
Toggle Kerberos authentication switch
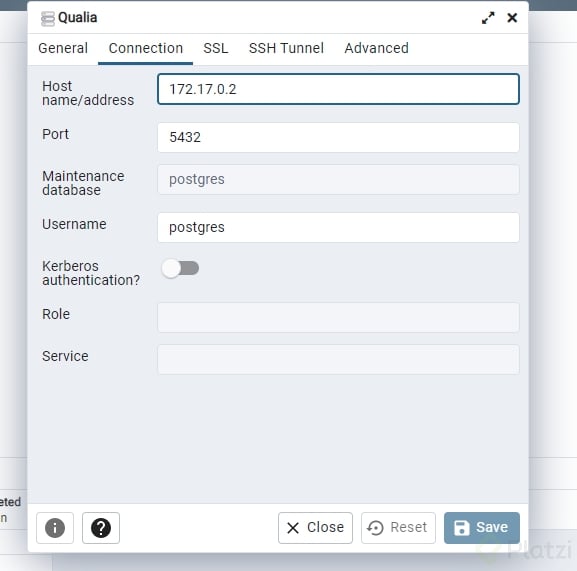coord(180,268)
